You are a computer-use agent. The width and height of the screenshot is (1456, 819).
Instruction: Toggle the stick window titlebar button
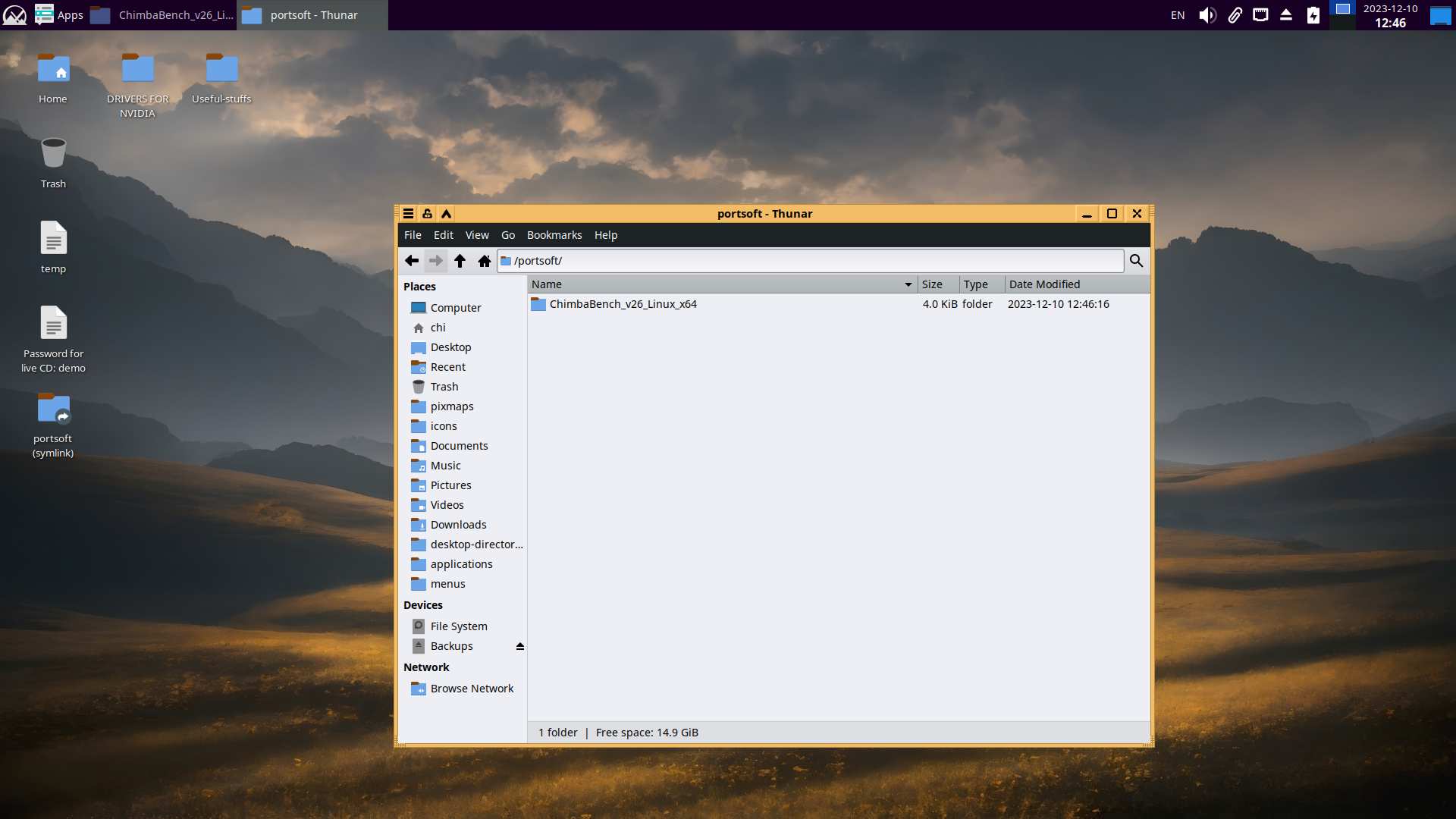(x=427, y=214)
